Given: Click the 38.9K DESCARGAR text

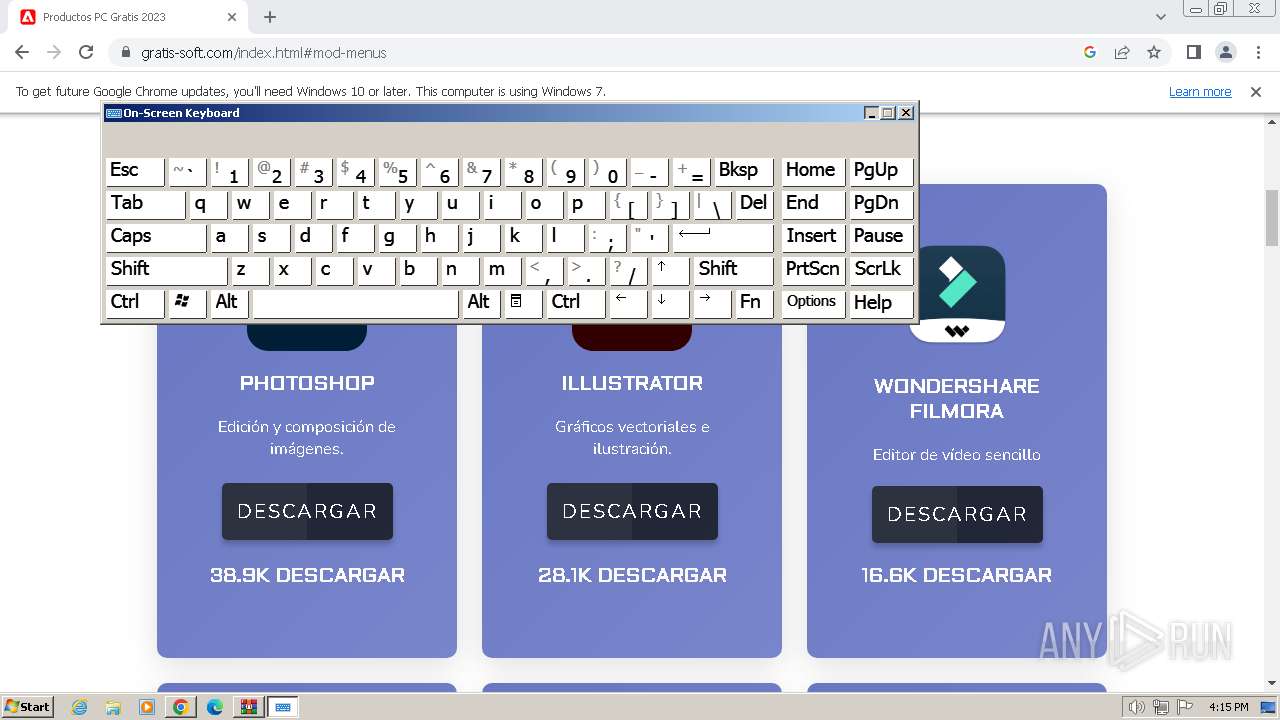Looking at the screenshot, I should [x=307, y=575].
